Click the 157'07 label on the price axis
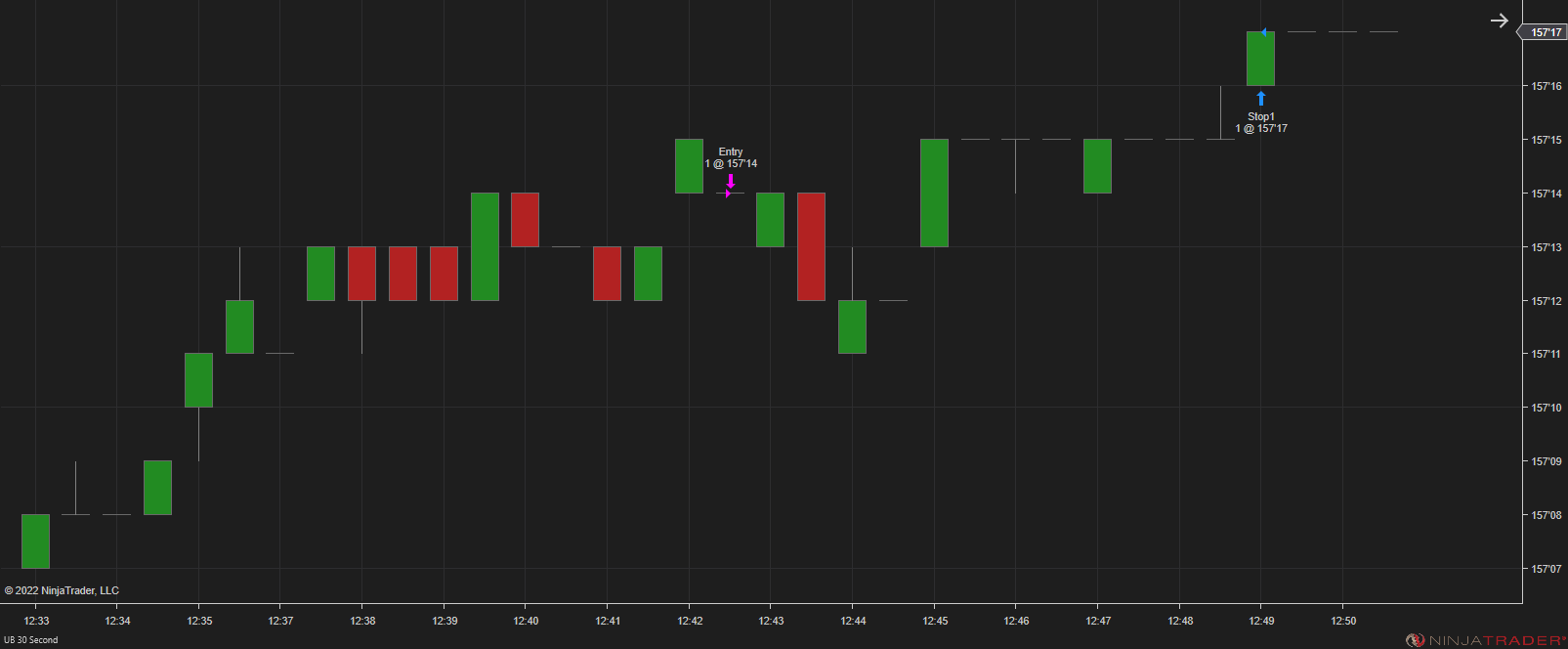Viewport: 1568px width, 649px height. [x=1546, y=569]
